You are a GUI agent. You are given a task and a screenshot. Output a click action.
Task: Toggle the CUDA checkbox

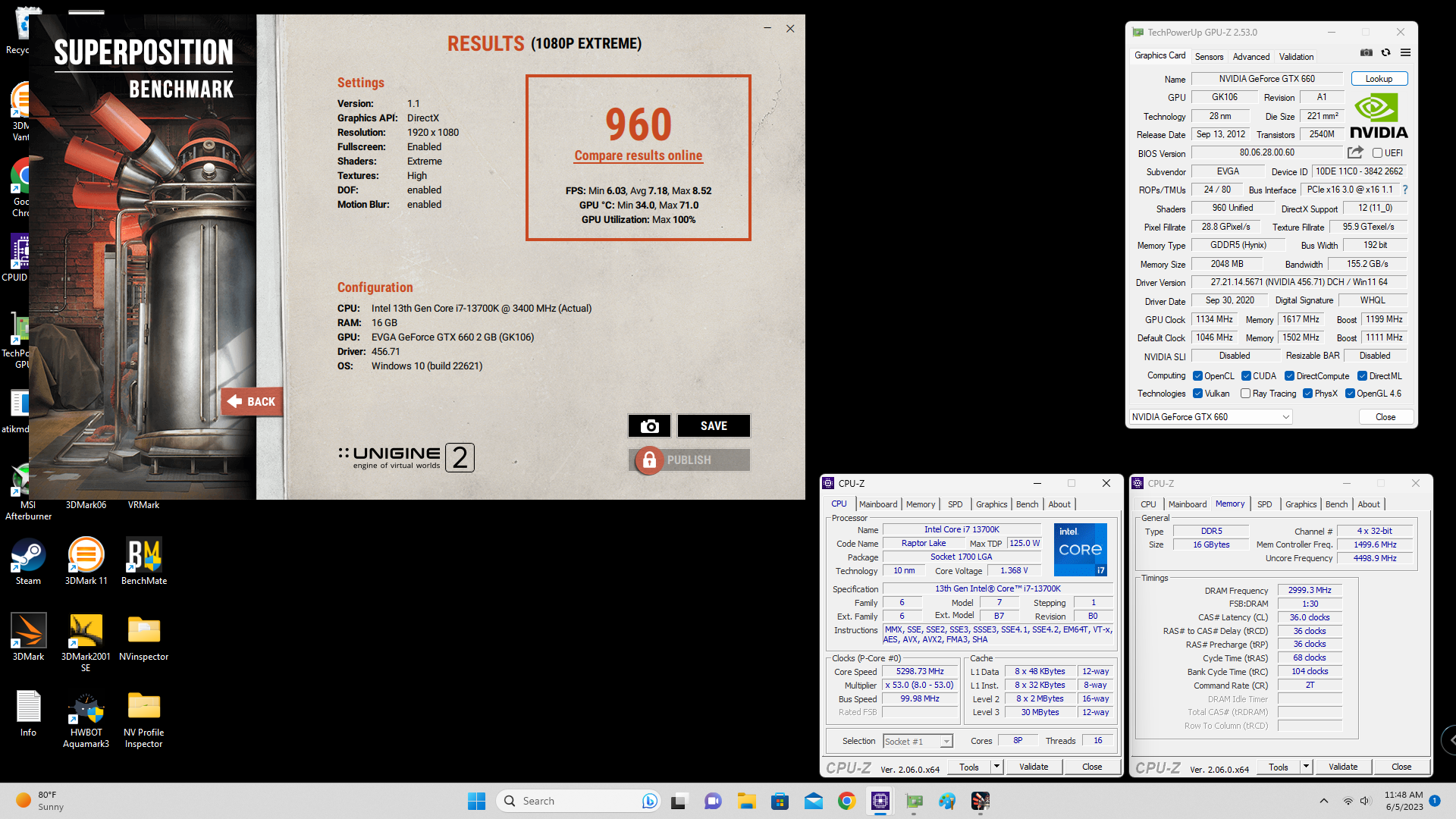click(1246, 376)
